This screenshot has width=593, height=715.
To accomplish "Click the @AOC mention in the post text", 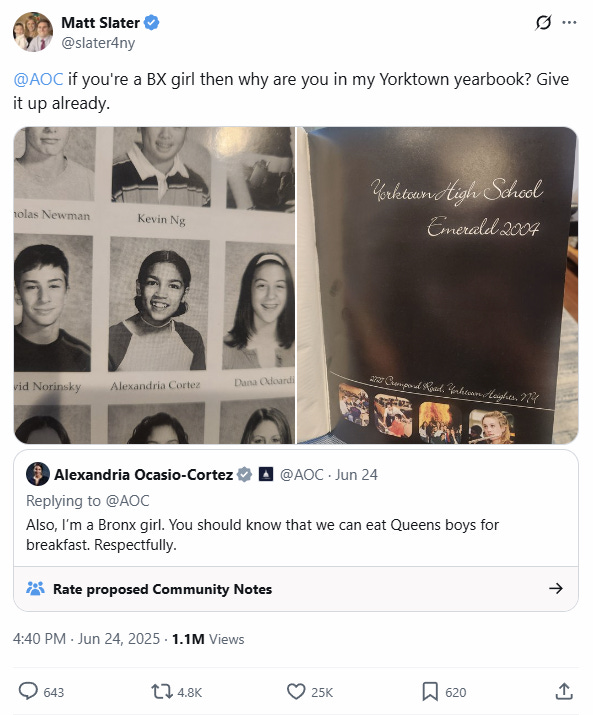I will [x=38, y=79].
